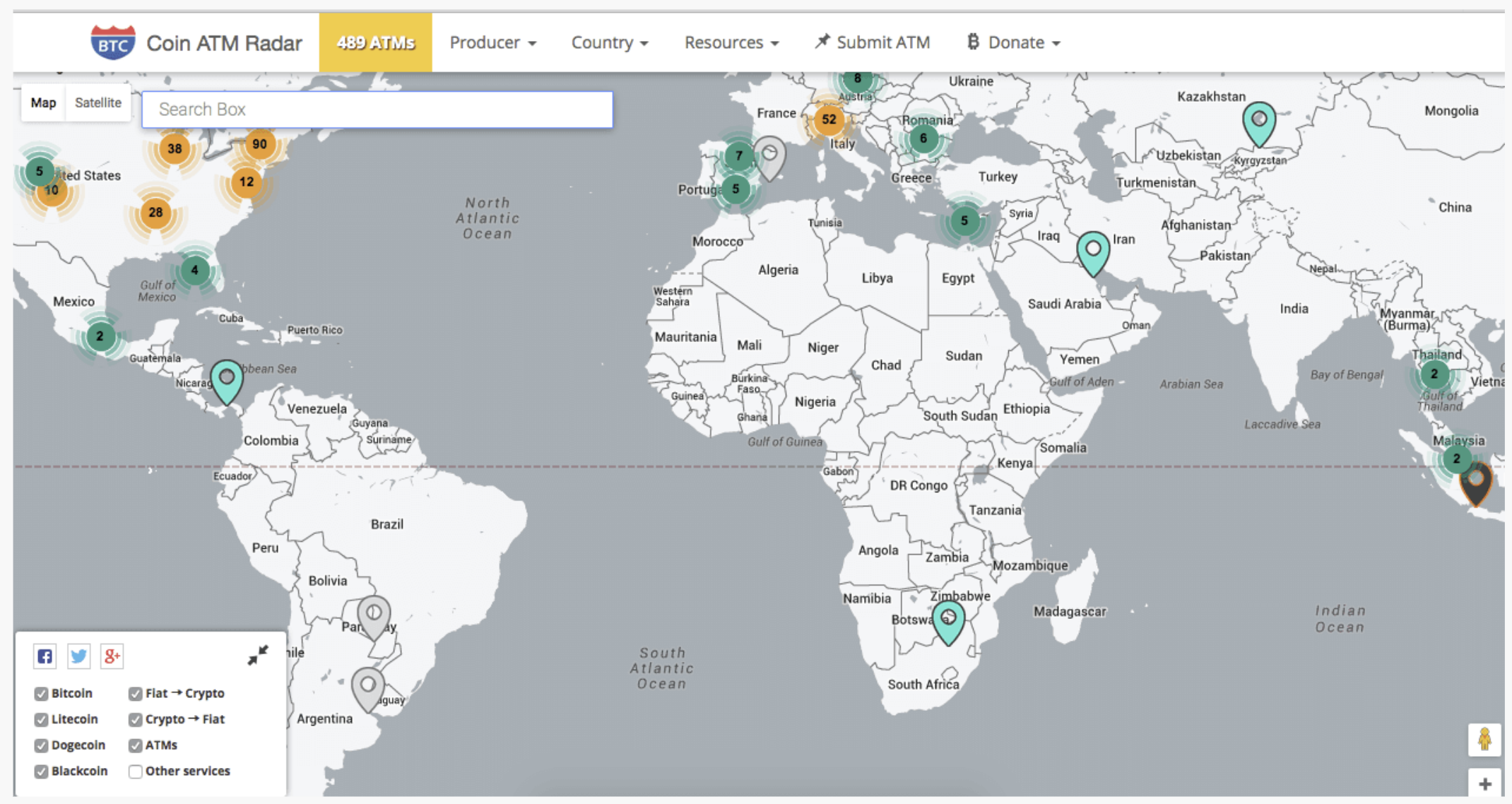Share on Facebook icon

[45, 656]
